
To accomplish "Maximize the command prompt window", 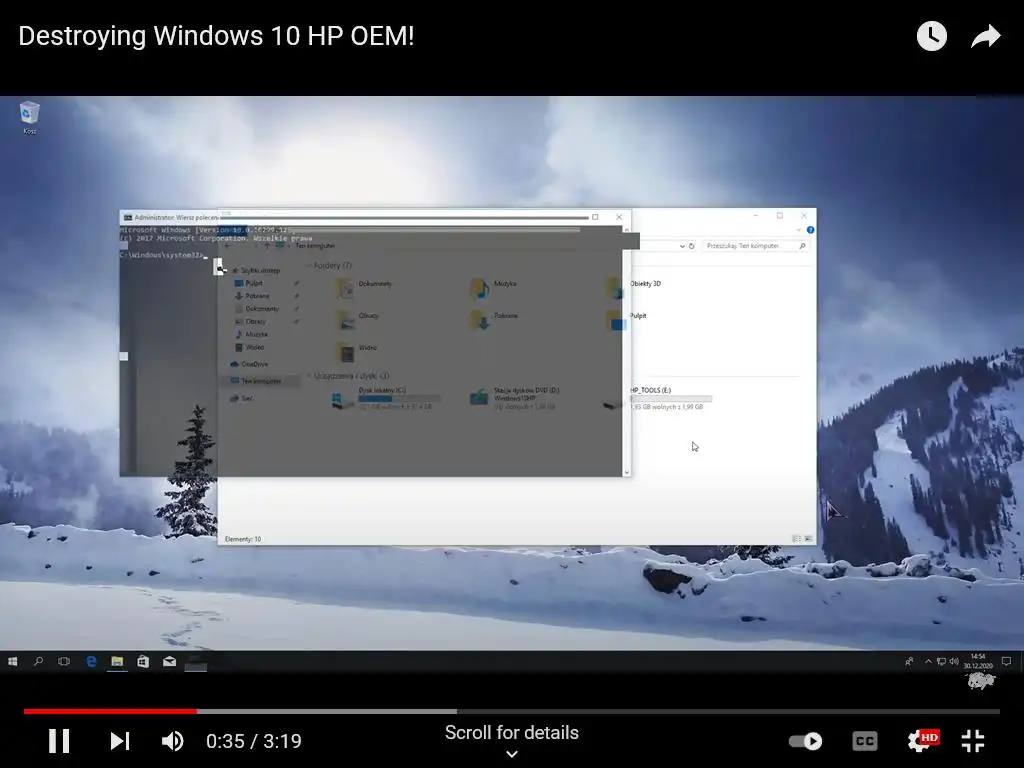I will coord(595,217).
